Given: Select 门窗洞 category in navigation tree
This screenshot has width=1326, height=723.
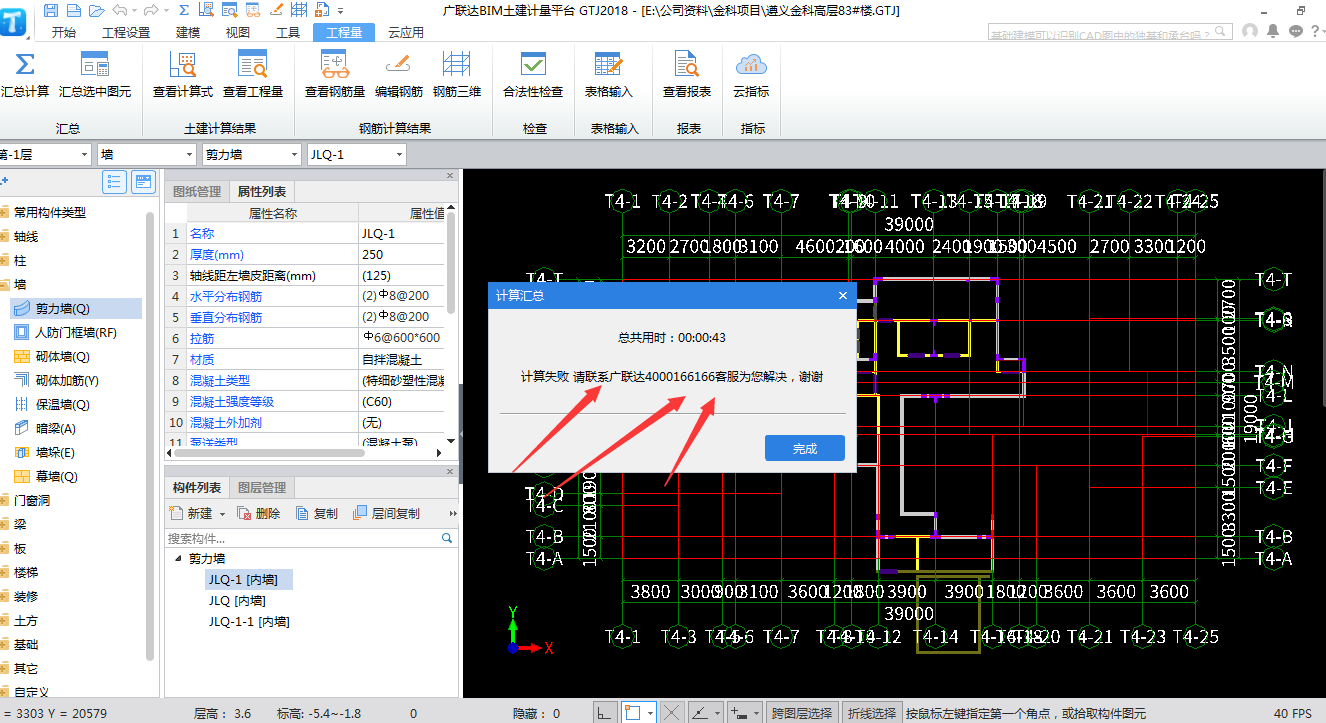Looking at the screenshot, I should coord(32,501).
